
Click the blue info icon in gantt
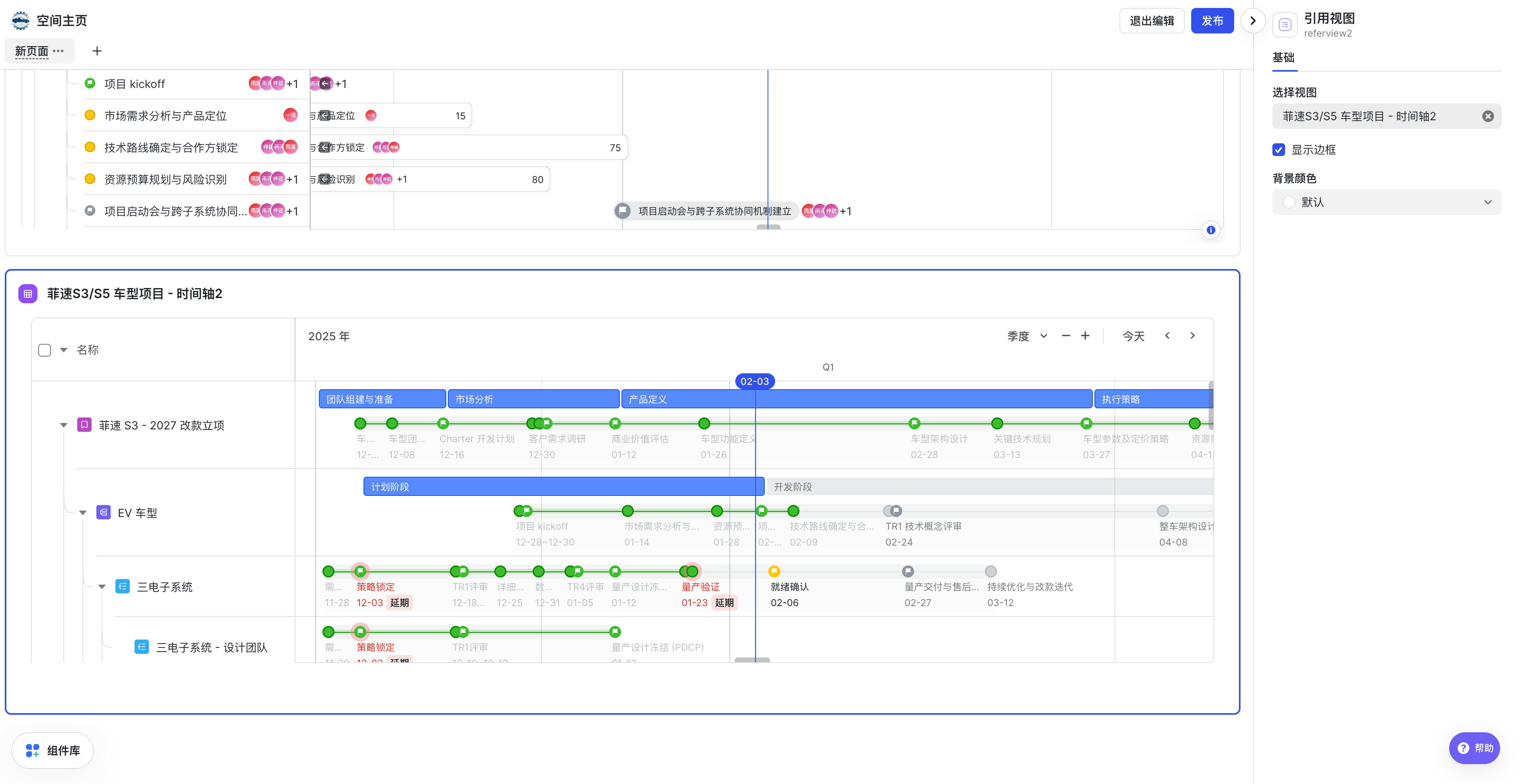[x=1211, y=230]
